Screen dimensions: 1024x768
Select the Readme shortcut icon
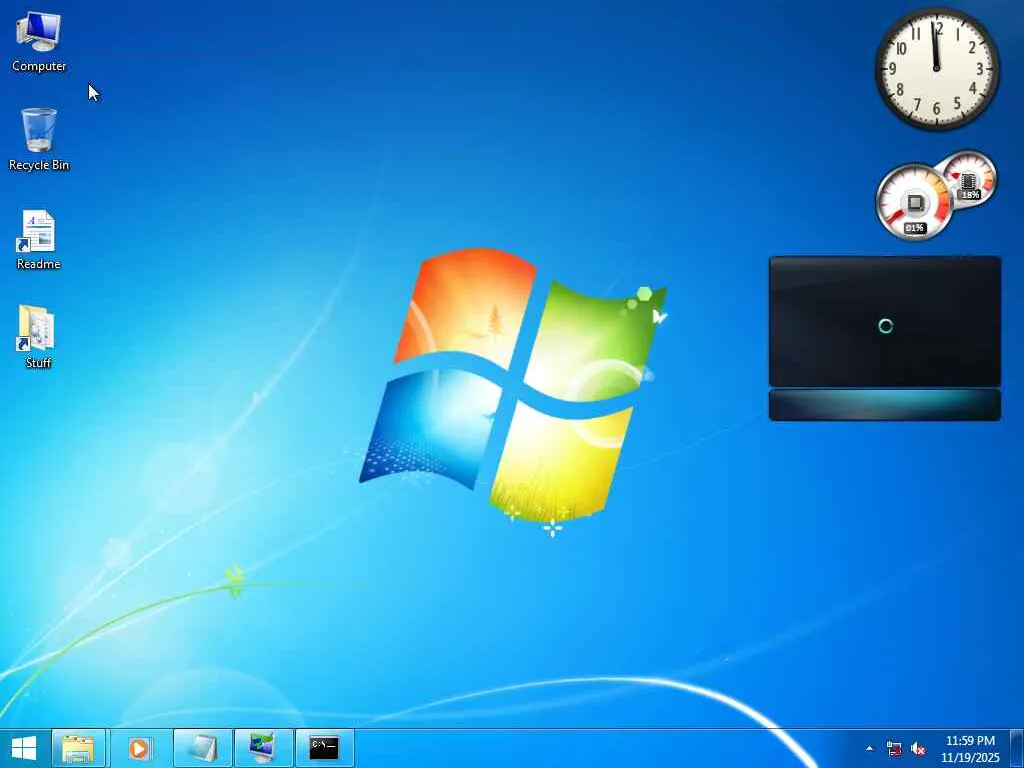pos(38,240)
